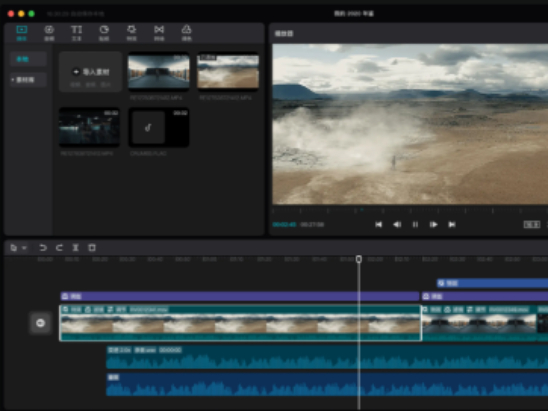Step back one frame in player

[397, 224]
